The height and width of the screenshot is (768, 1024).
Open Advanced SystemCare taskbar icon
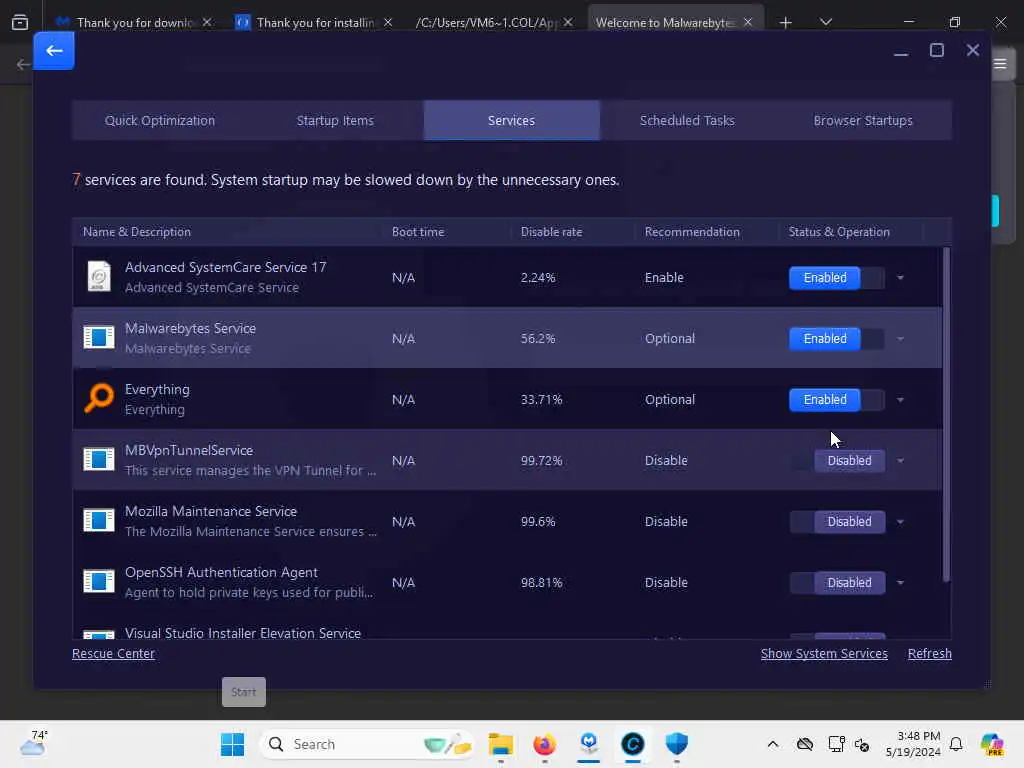pyautogui.click(x=633, y=744)
